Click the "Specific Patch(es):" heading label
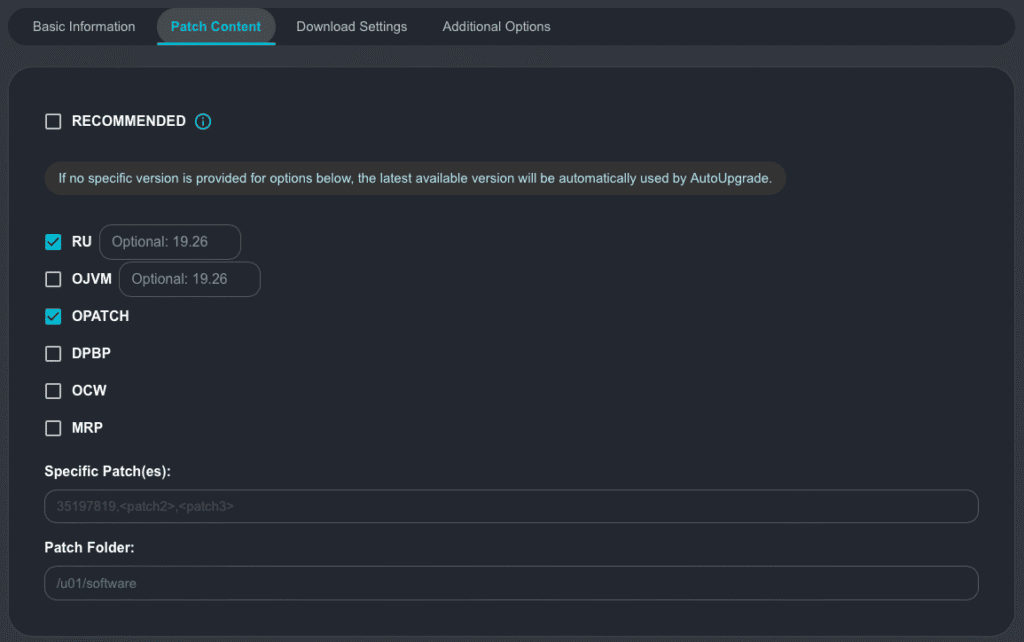Image resolution: width=1024 pixels, height=642 pixels. (108, 471)
